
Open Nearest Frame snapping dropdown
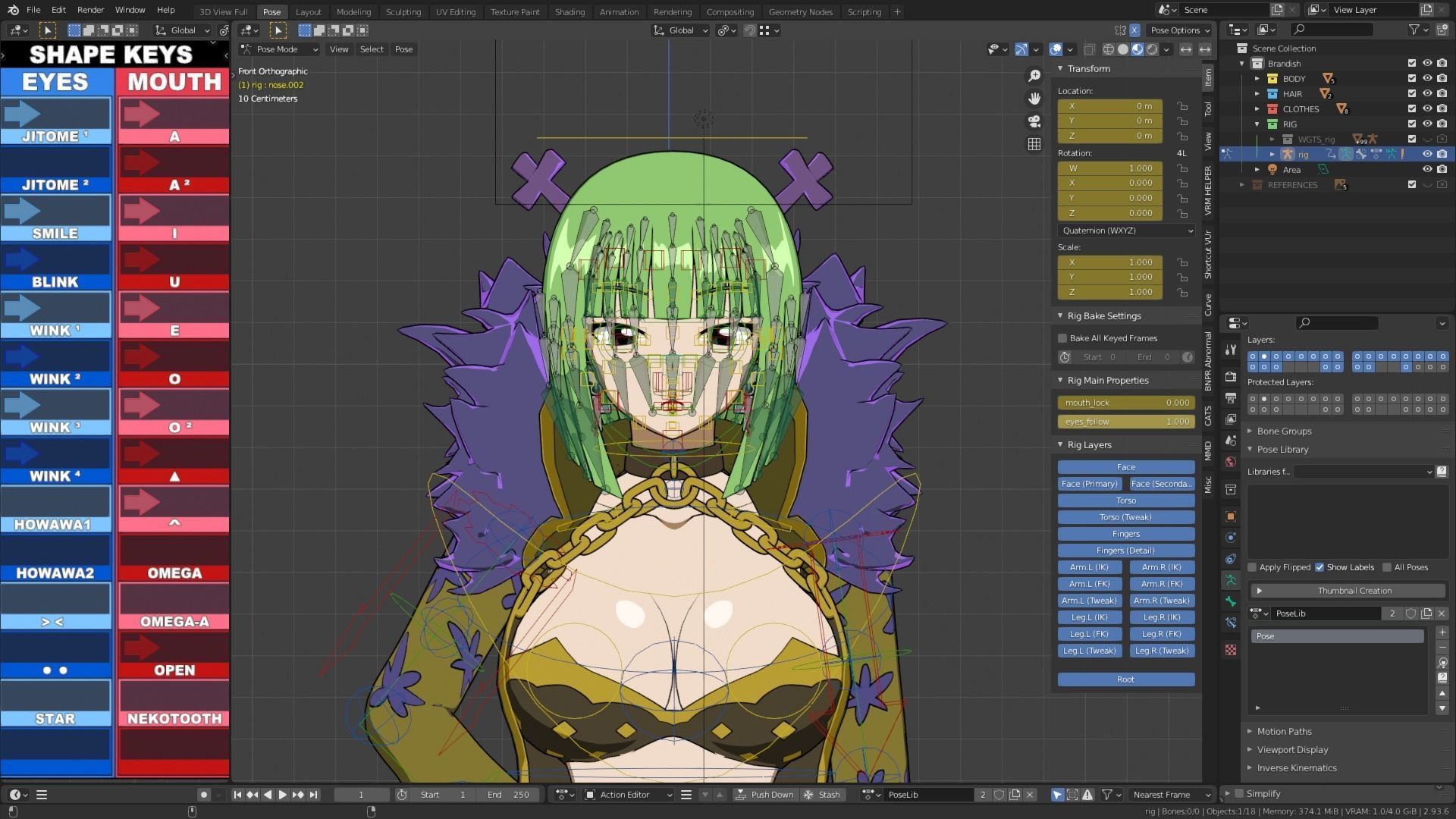coord(1171,795)
